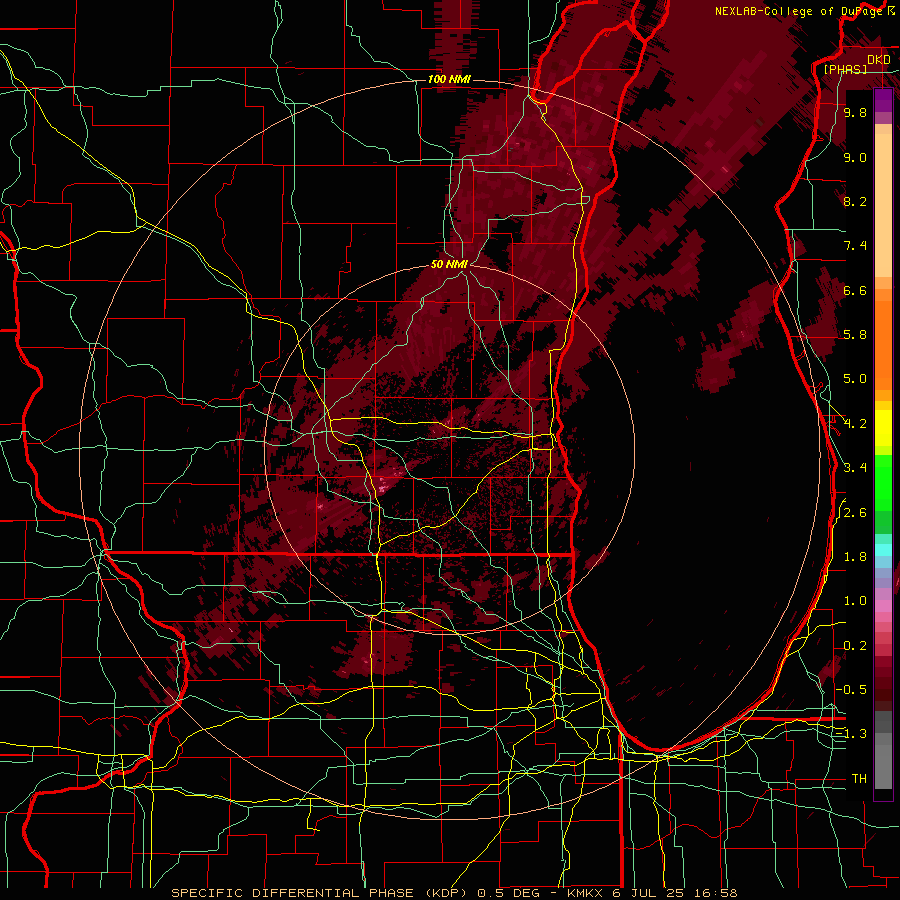
Task: Click the 50 NMI range ring label
Action: coord(449,264)
